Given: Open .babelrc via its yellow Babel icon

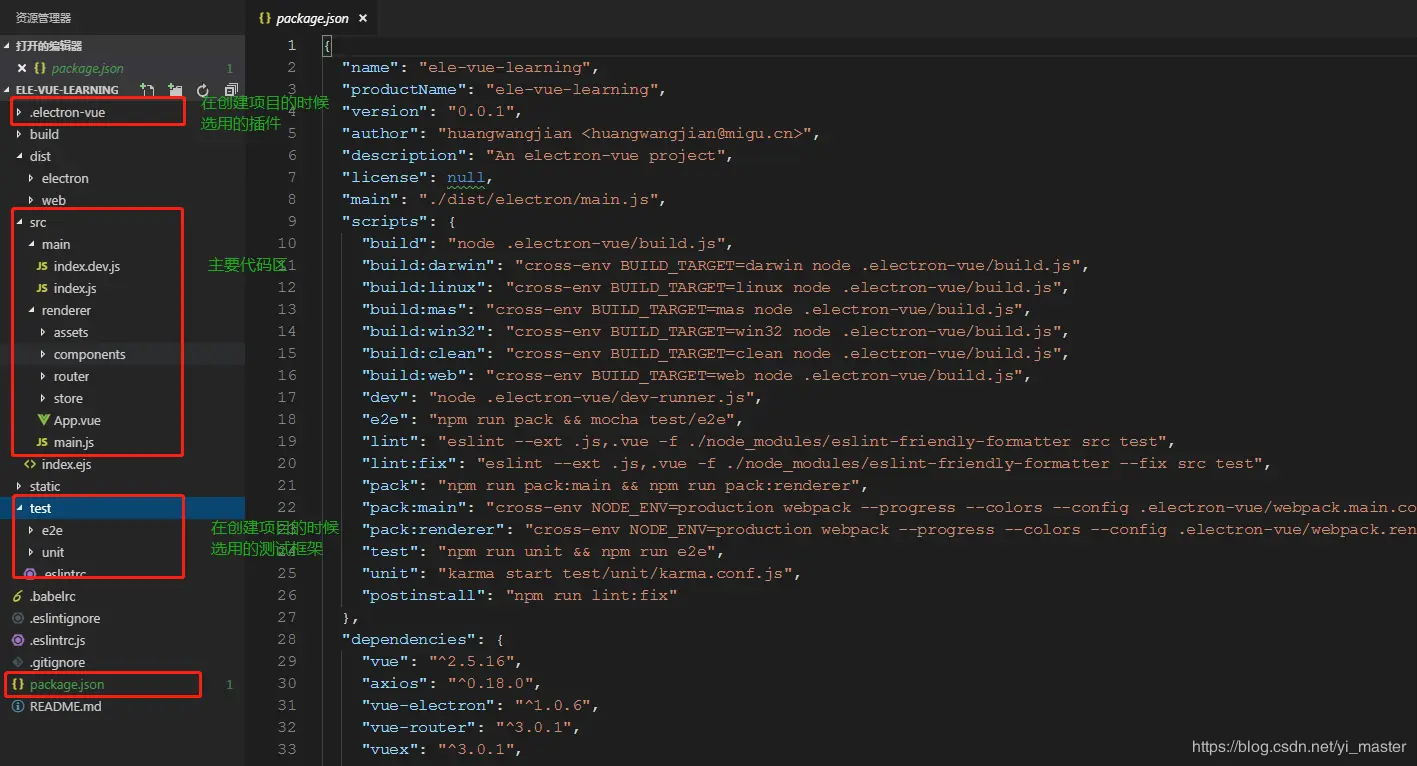Looking at the screenshot, I should [18, 596].
